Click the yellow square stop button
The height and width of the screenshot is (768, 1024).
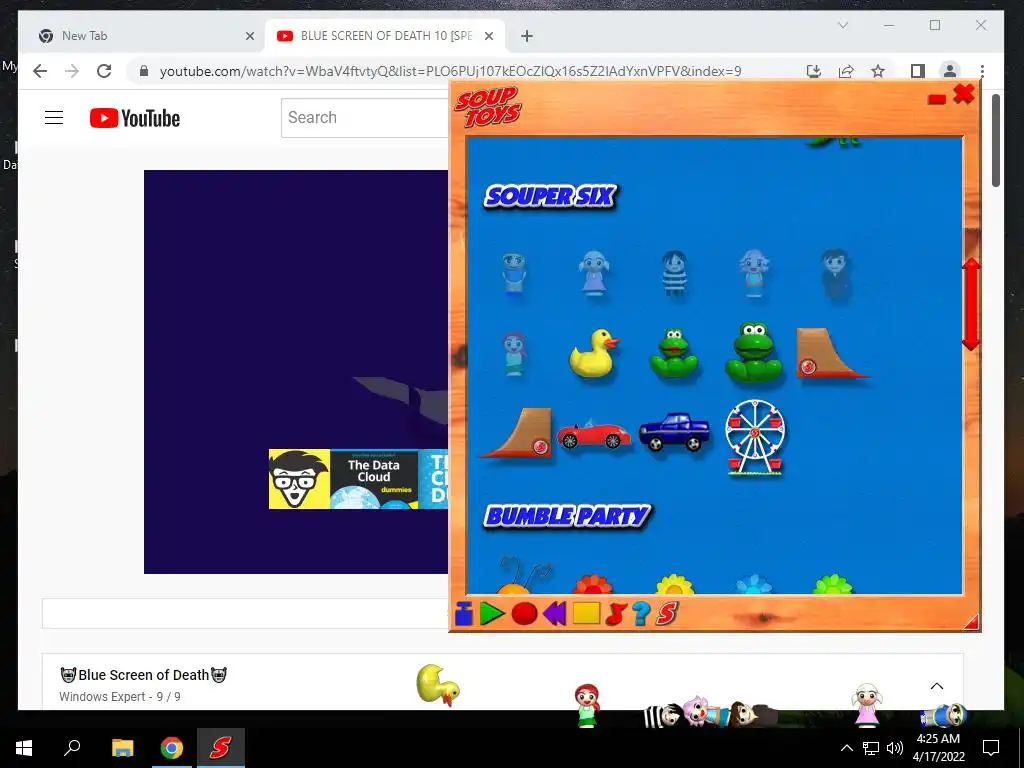tap(586, 613)
